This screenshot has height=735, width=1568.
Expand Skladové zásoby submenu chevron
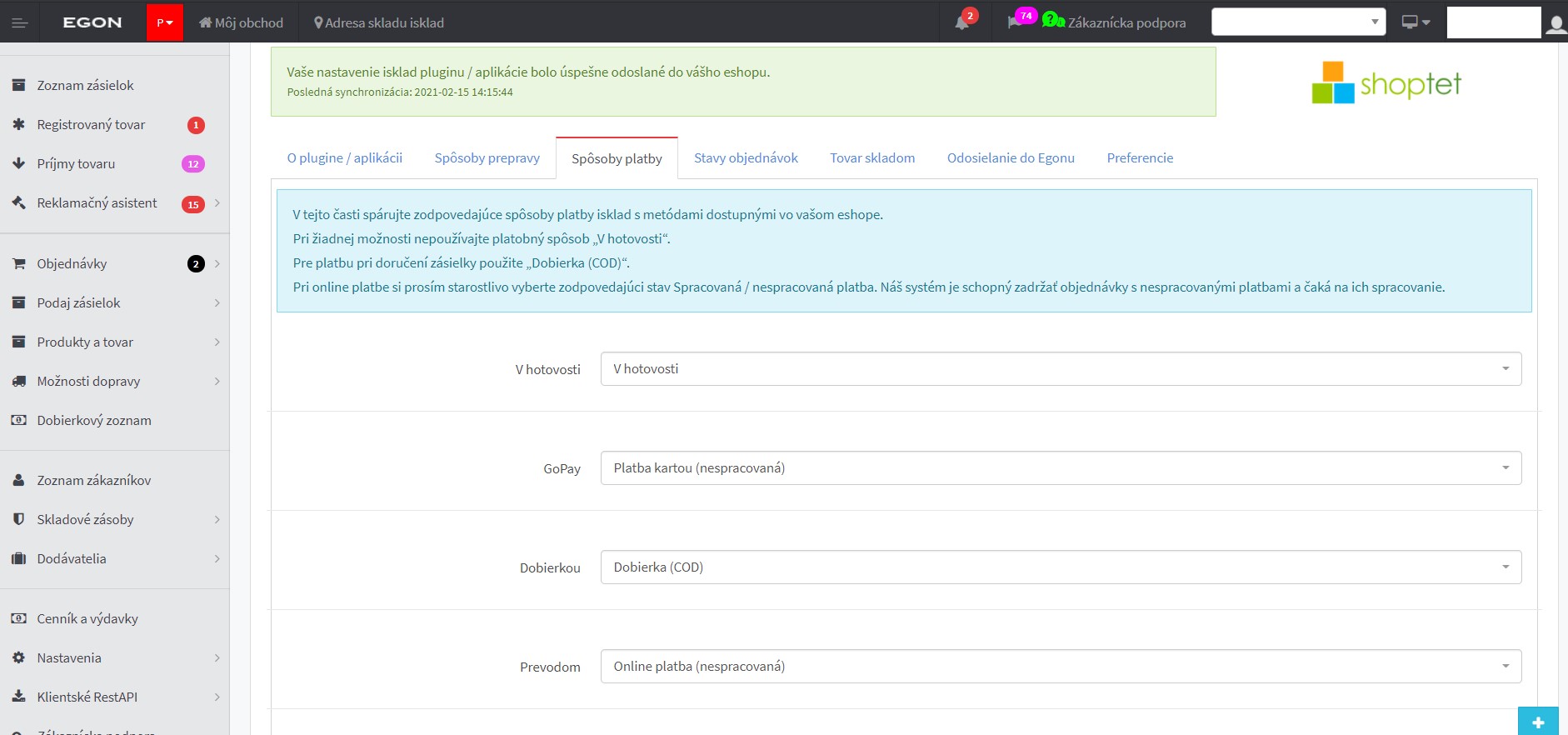click(217, 519)
